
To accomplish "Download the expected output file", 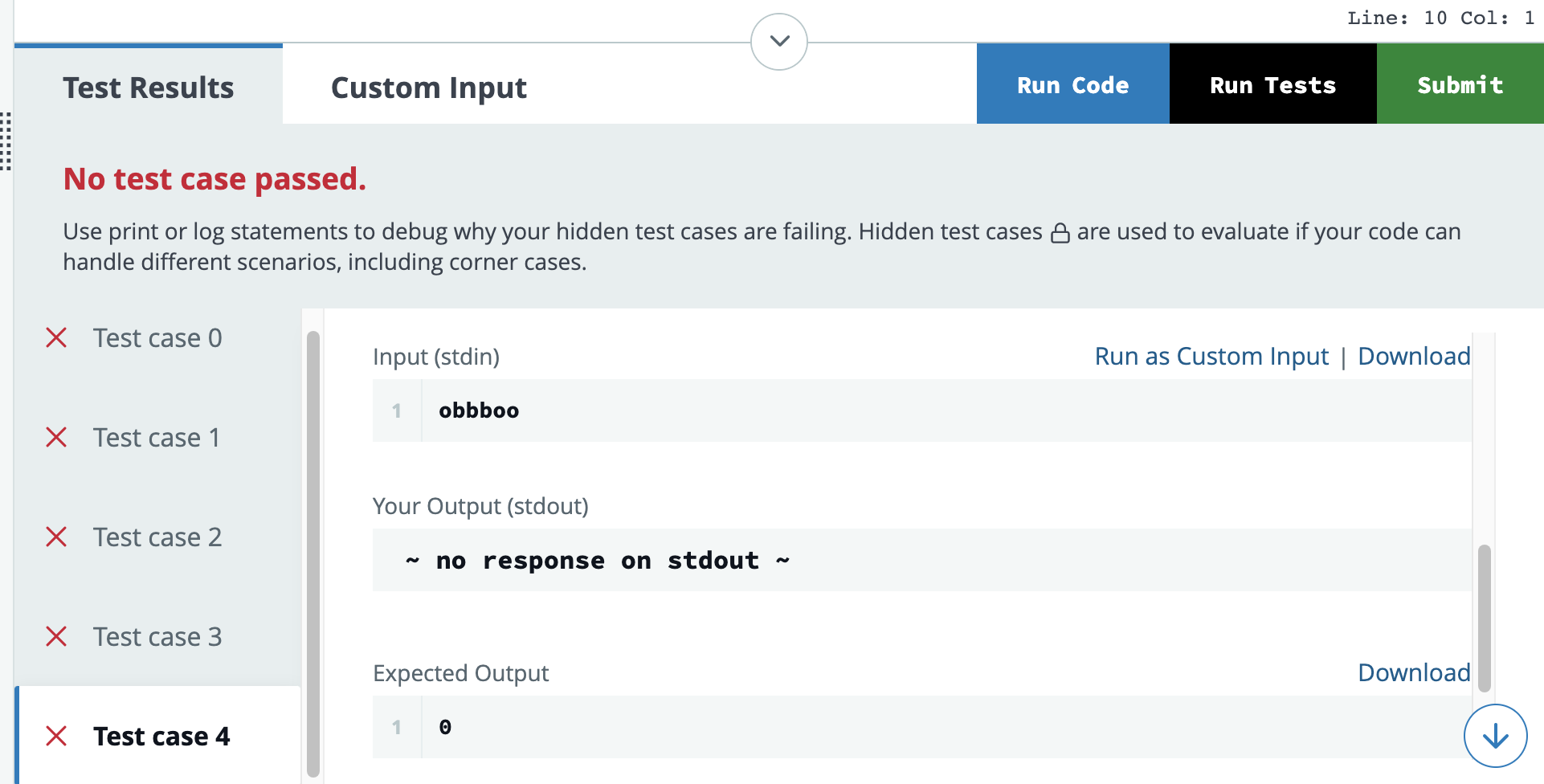I will point(1414,672).
